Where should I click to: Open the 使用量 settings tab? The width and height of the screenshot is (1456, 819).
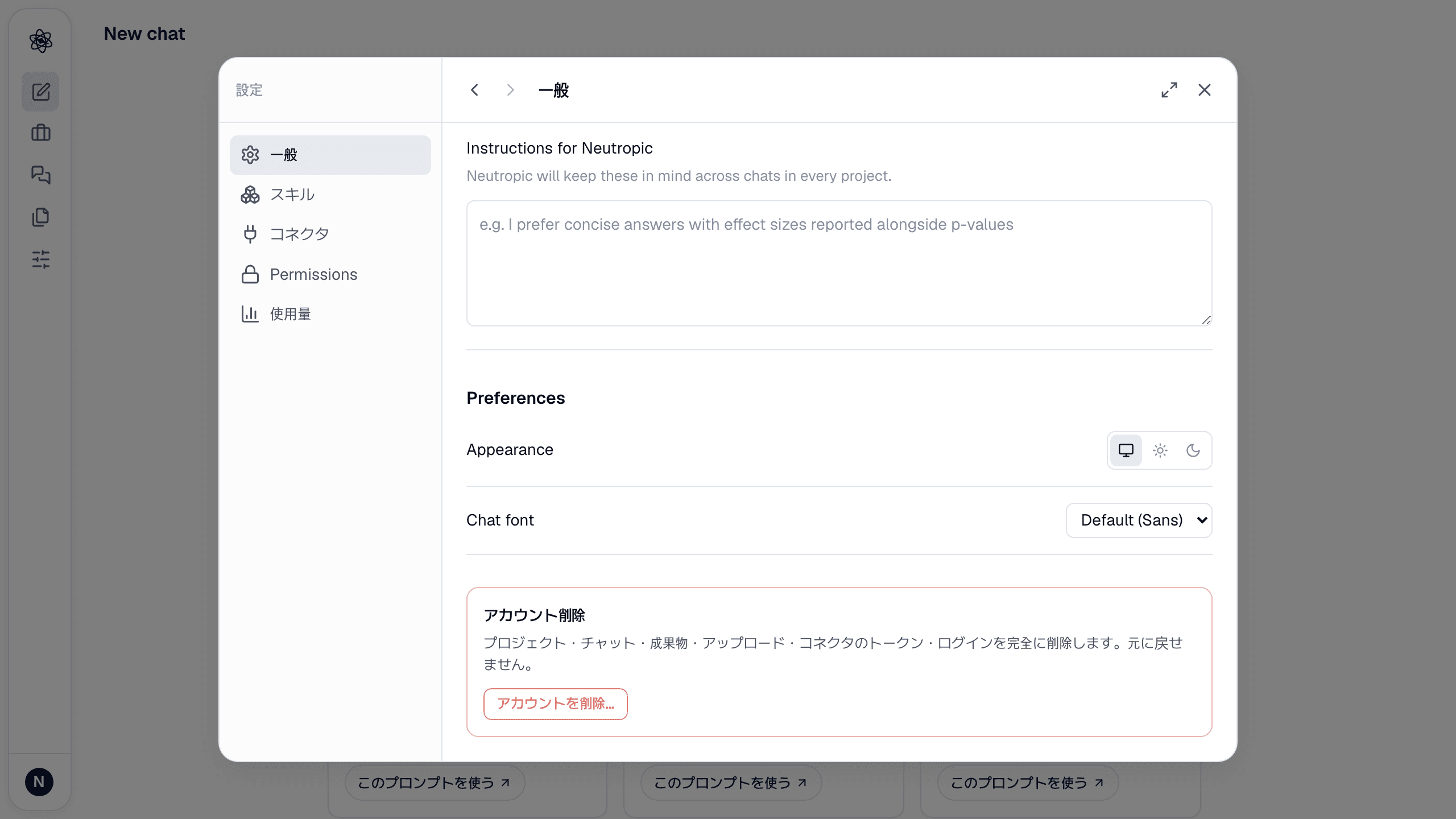[x=330, y=315]
